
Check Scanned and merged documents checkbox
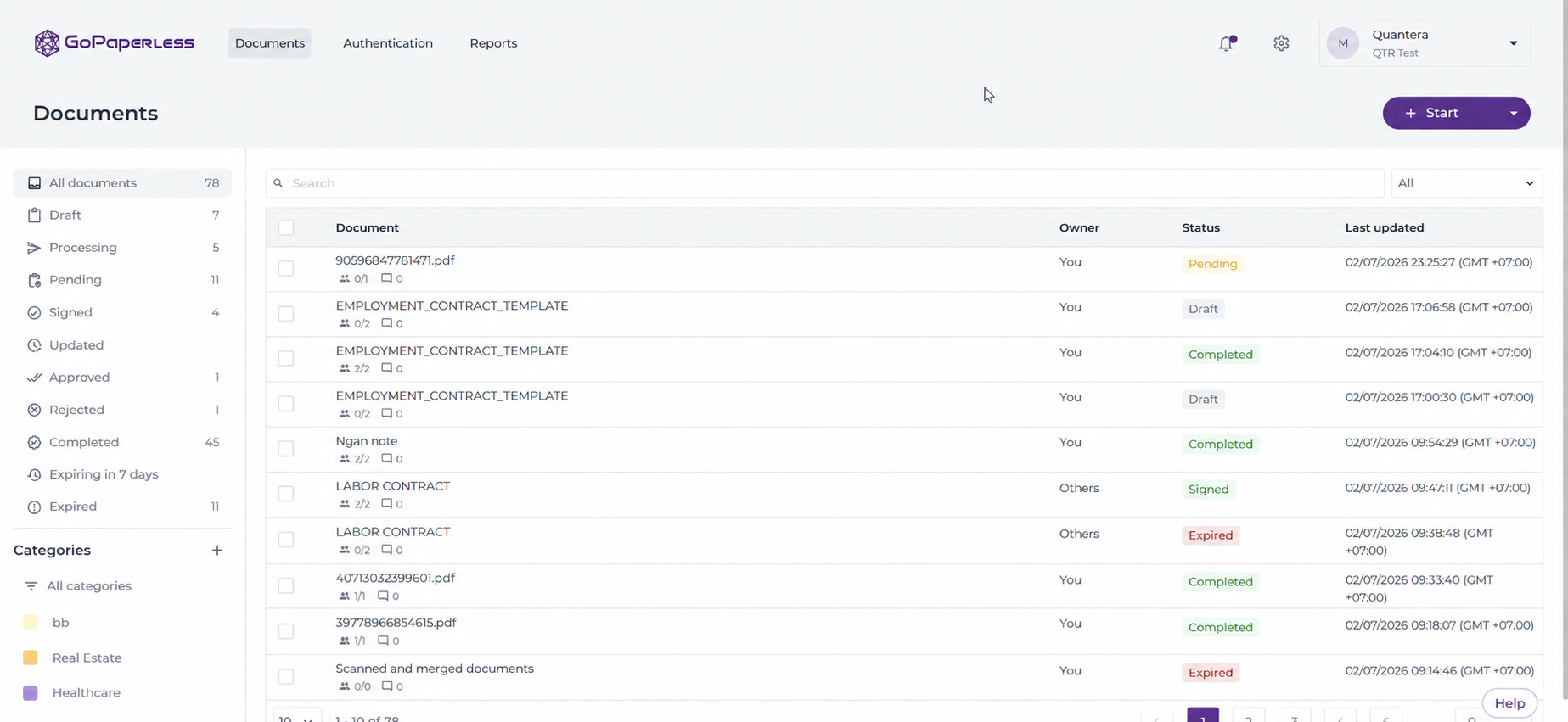point(286,676)
